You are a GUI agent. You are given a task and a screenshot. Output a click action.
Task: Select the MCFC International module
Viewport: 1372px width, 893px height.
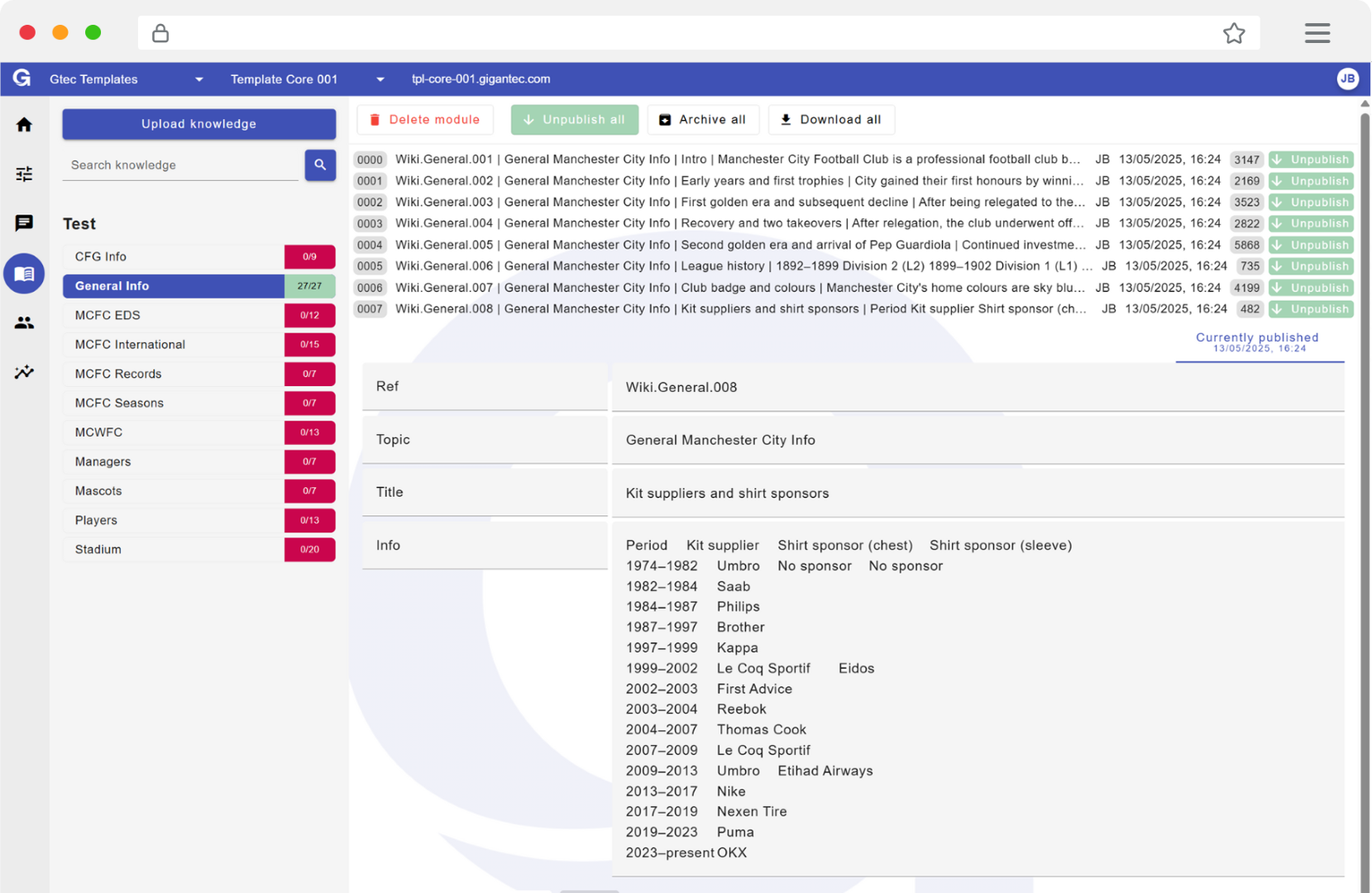[x=198, y=345]
